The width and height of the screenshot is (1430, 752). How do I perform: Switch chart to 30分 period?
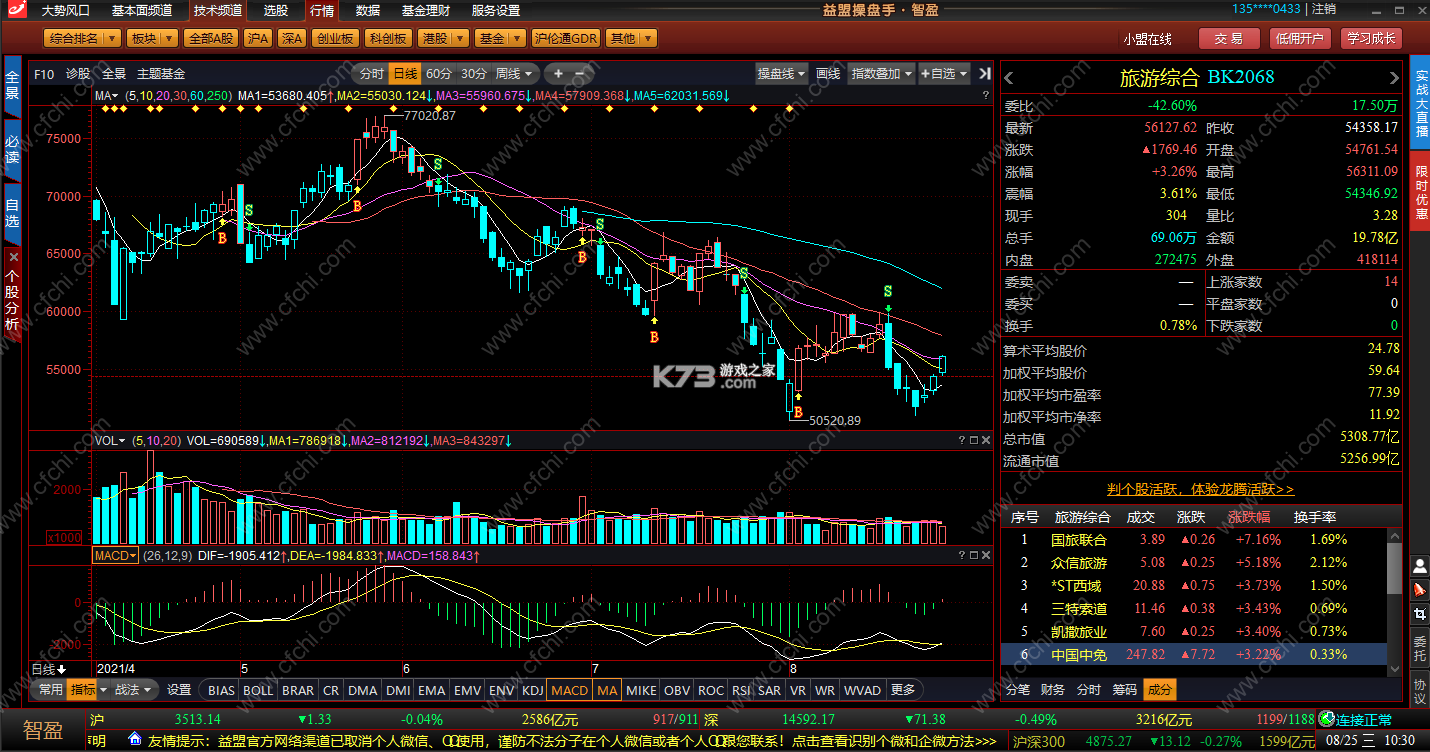coord(474,74)
